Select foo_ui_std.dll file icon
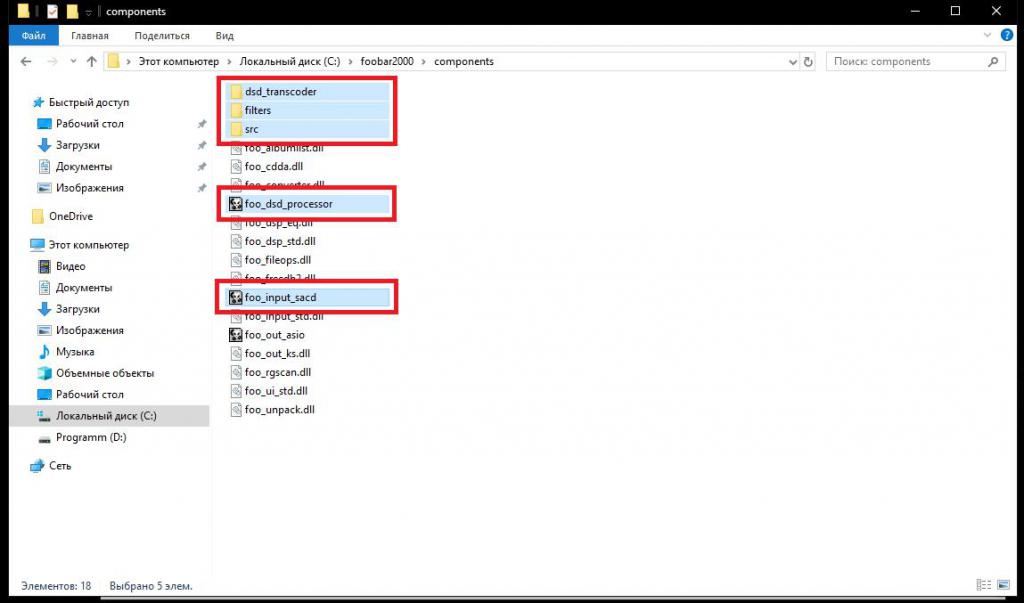Image resolution: width=1024 pixels, height=603 pixels. (236, 391)
